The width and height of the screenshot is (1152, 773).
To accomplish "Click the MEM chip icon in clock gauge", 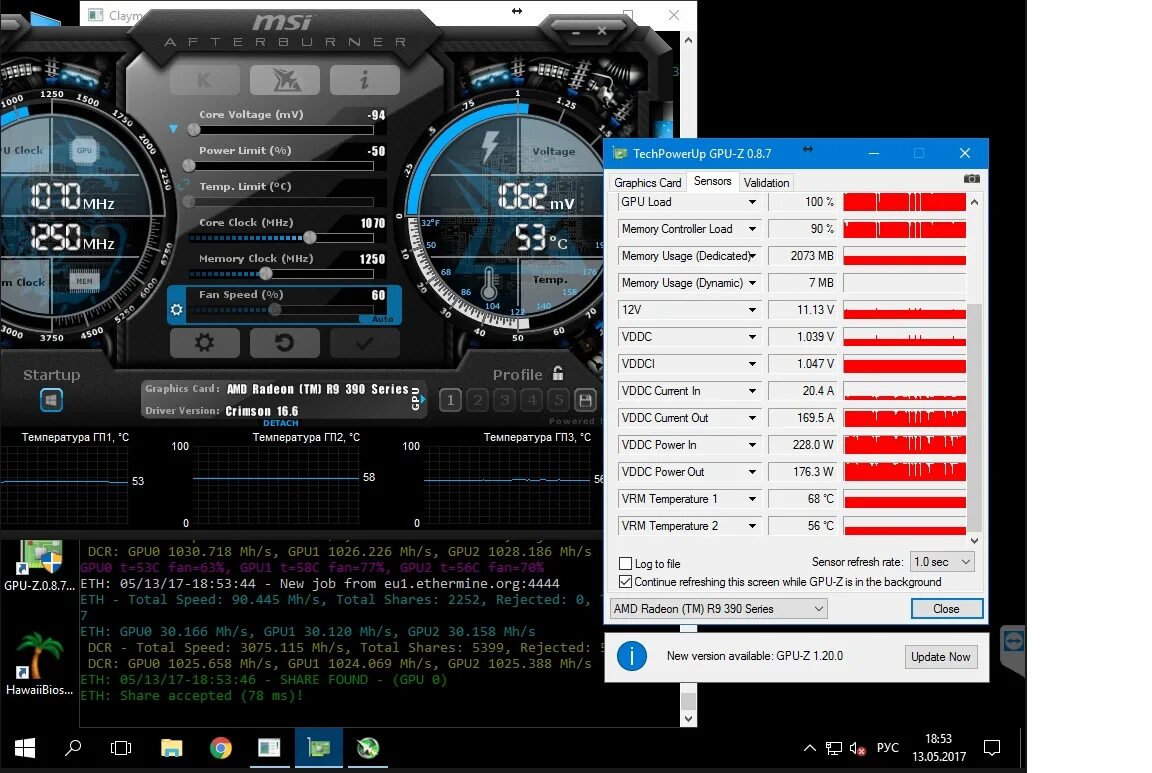I will (x=84, y=281).
